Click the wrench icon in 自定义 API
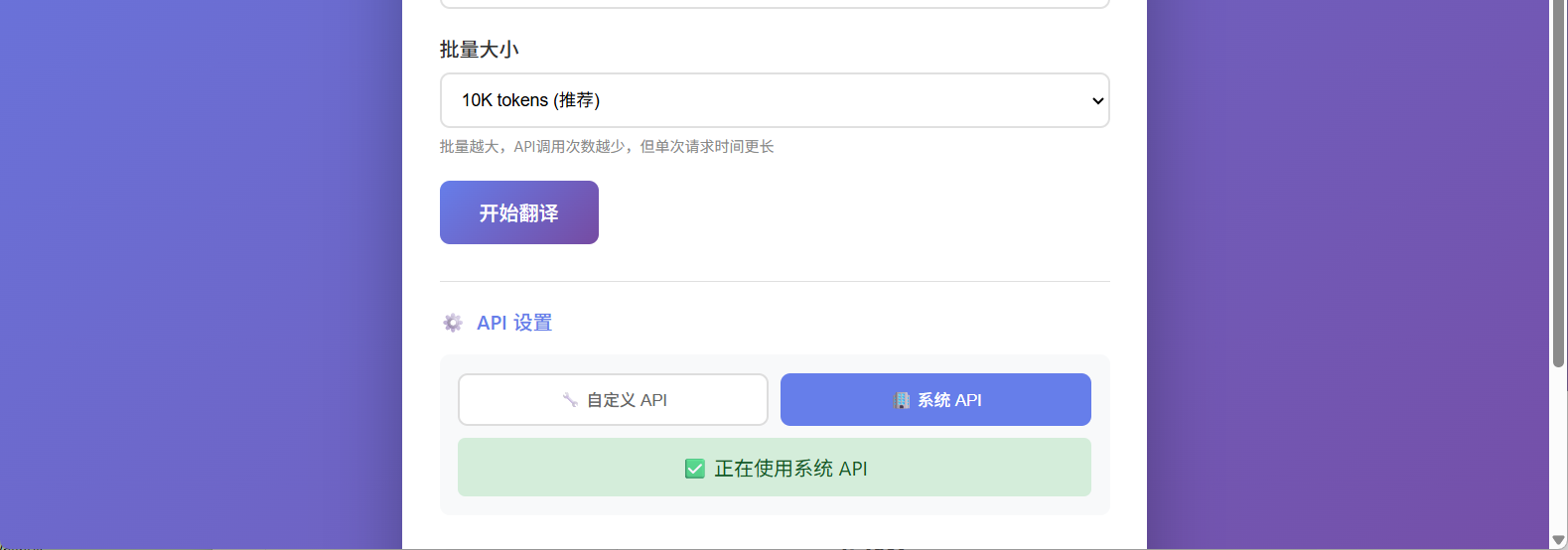Viewport: 1568px width, 550px height. tap(570, 400)
